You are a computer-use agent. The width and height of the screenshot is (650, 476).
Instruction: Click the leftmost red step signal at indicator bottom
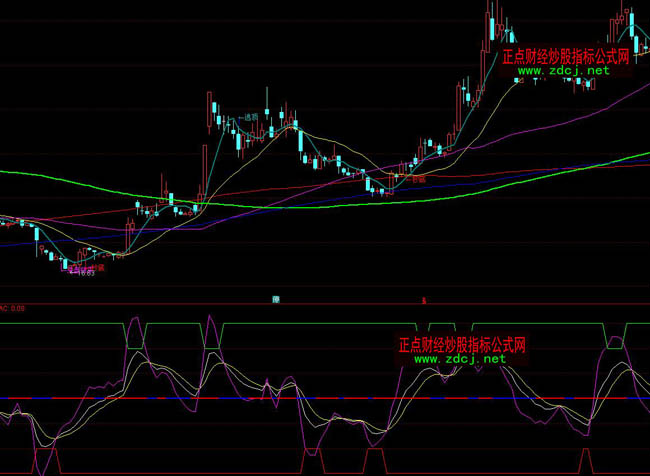(x=43, y=451)
